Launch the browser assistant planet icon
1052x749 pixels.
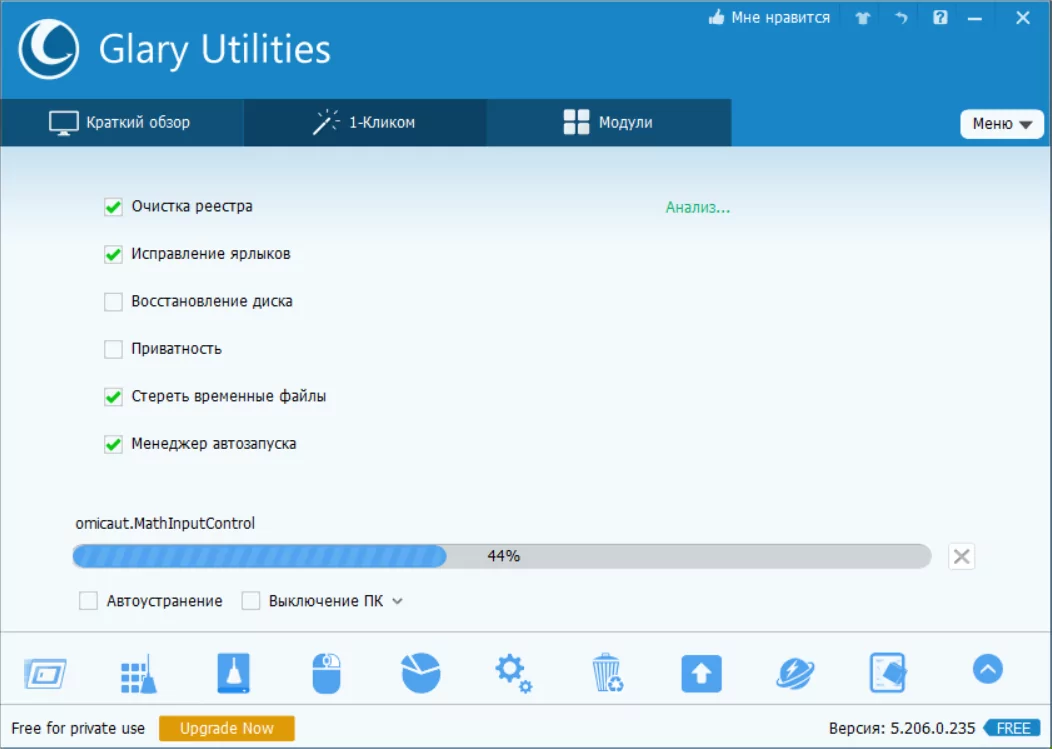pos(795,673)
